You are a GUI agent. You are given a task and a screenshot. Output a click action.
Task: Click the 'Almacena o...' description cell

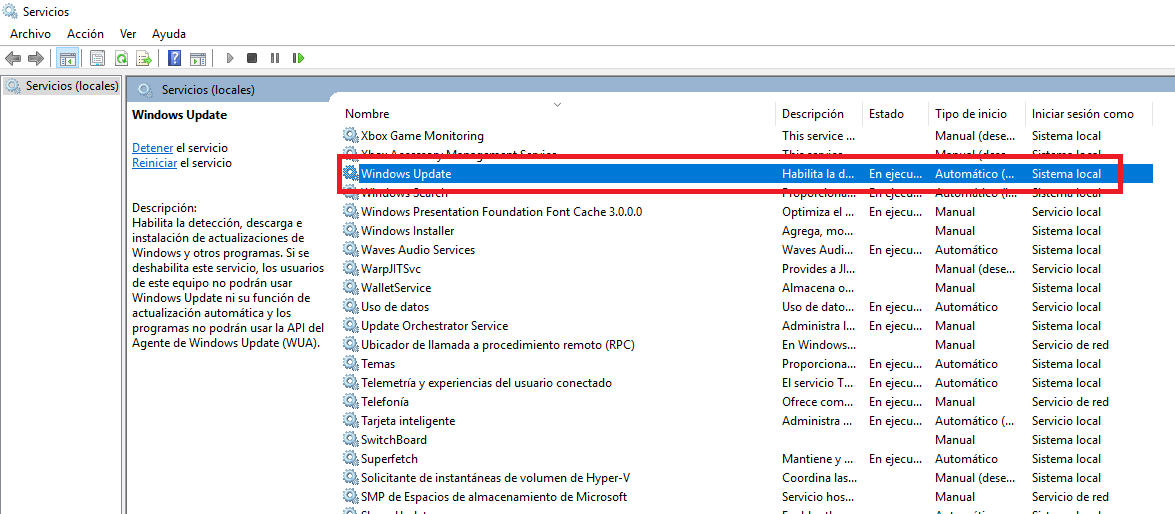click(818, 288)
